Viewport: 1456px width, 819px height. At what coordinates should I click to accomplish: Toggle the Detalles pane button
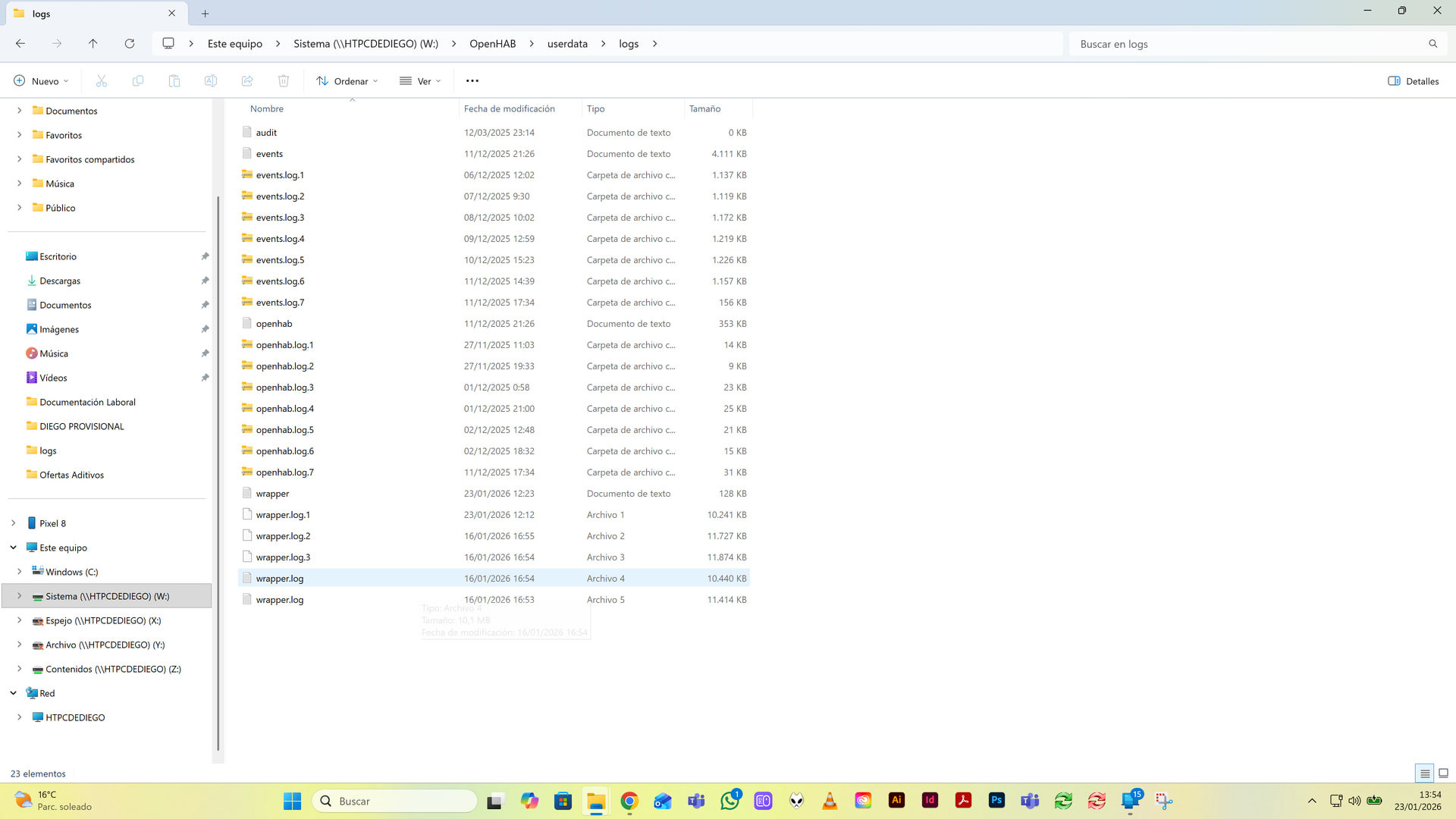pyautogui.click(x=1414, y=81)
